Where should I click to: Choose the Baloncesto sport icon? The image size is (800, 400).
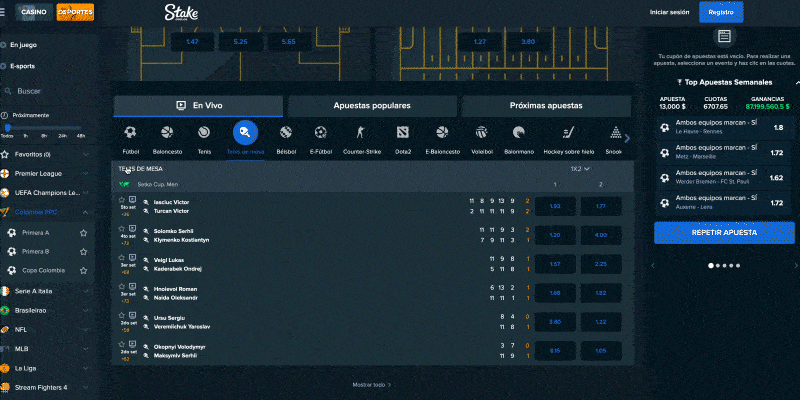[167, 132]
